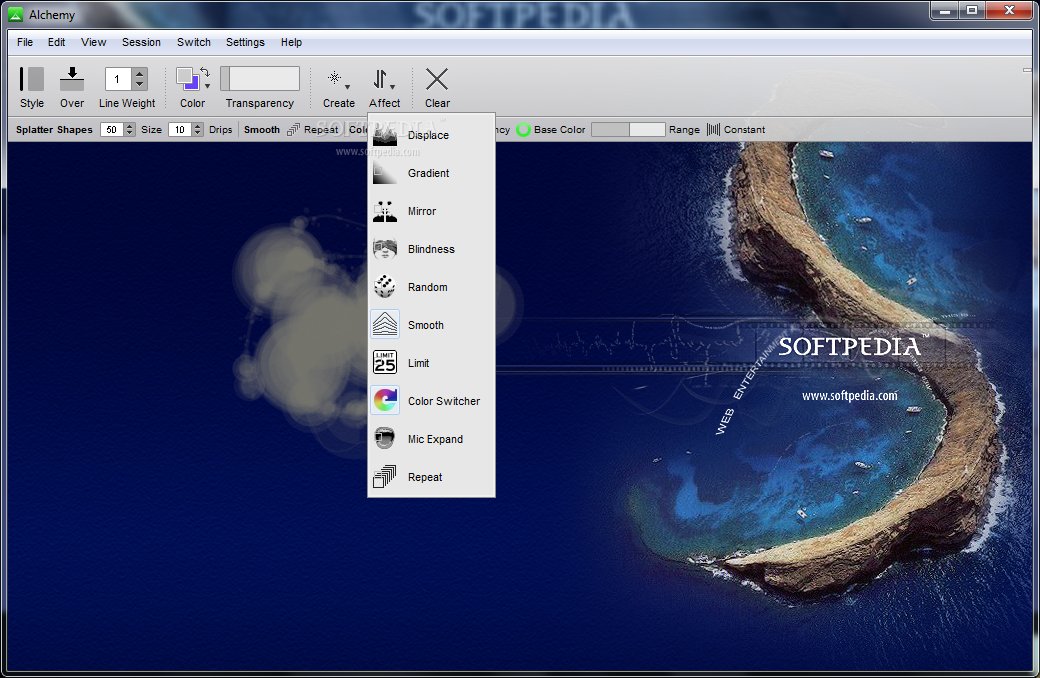Adjust the Transparency slider

260,78
